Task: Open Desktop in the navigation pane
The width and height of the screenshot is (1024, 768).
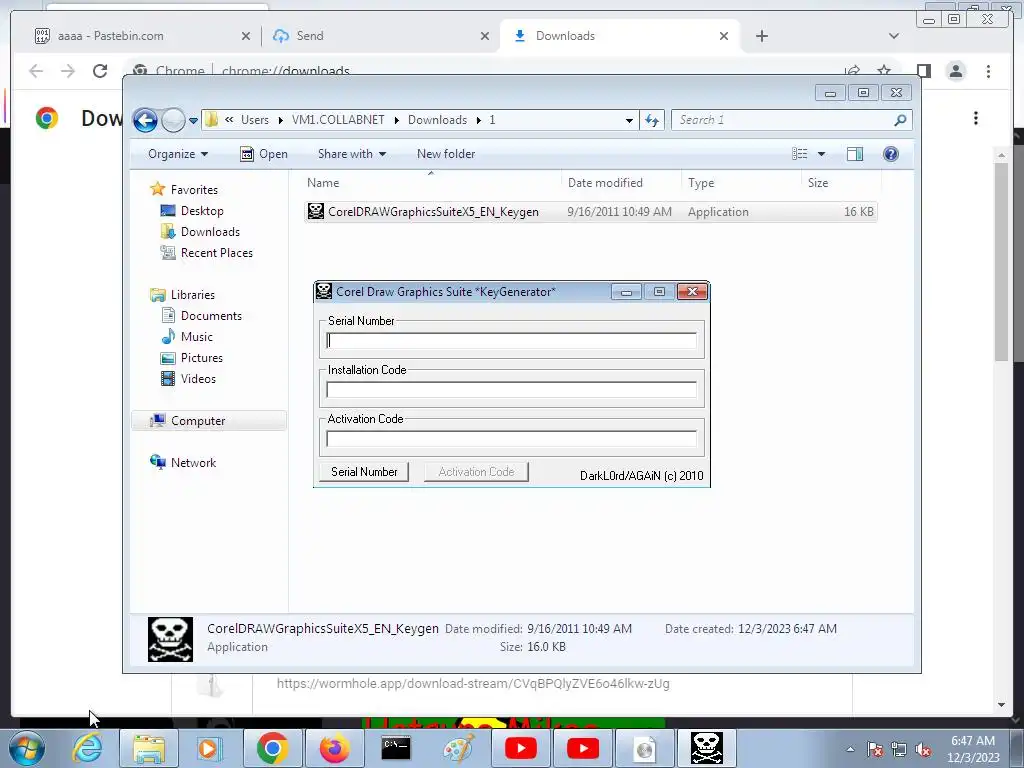Action: click(x=202, y=211)
